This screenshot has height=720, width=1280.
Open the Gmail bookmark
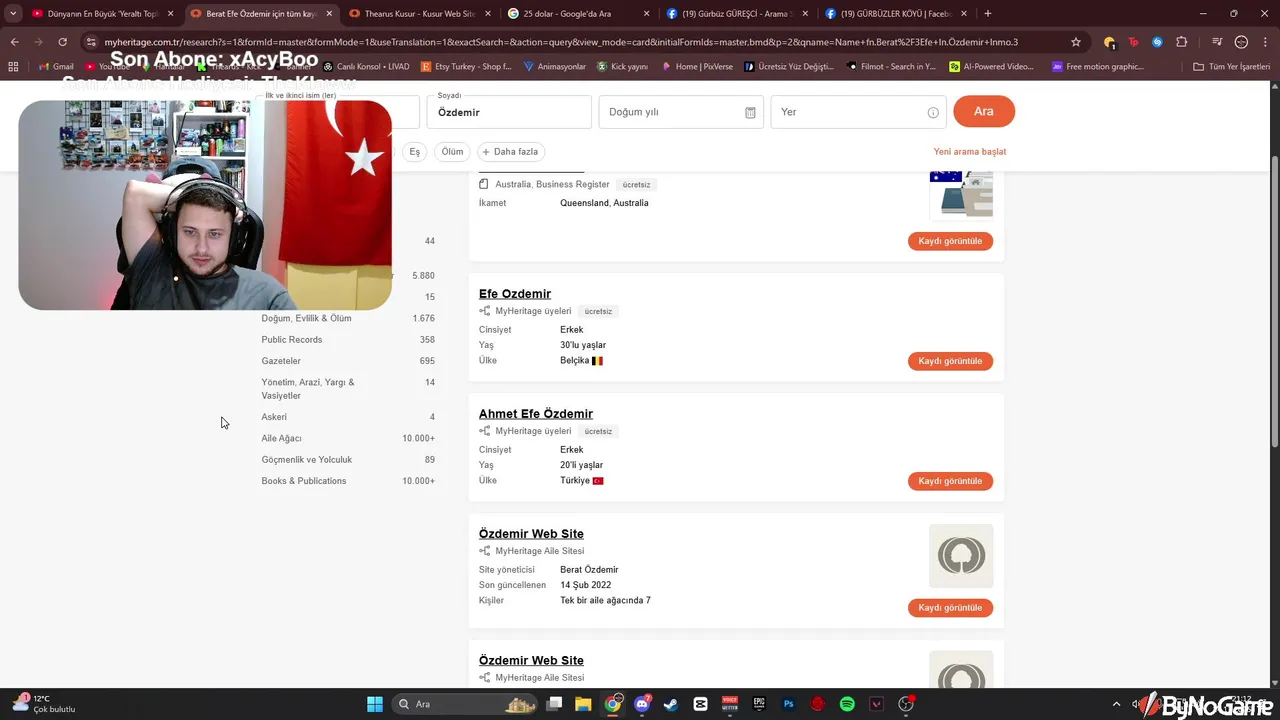click(x=54, y=66)
